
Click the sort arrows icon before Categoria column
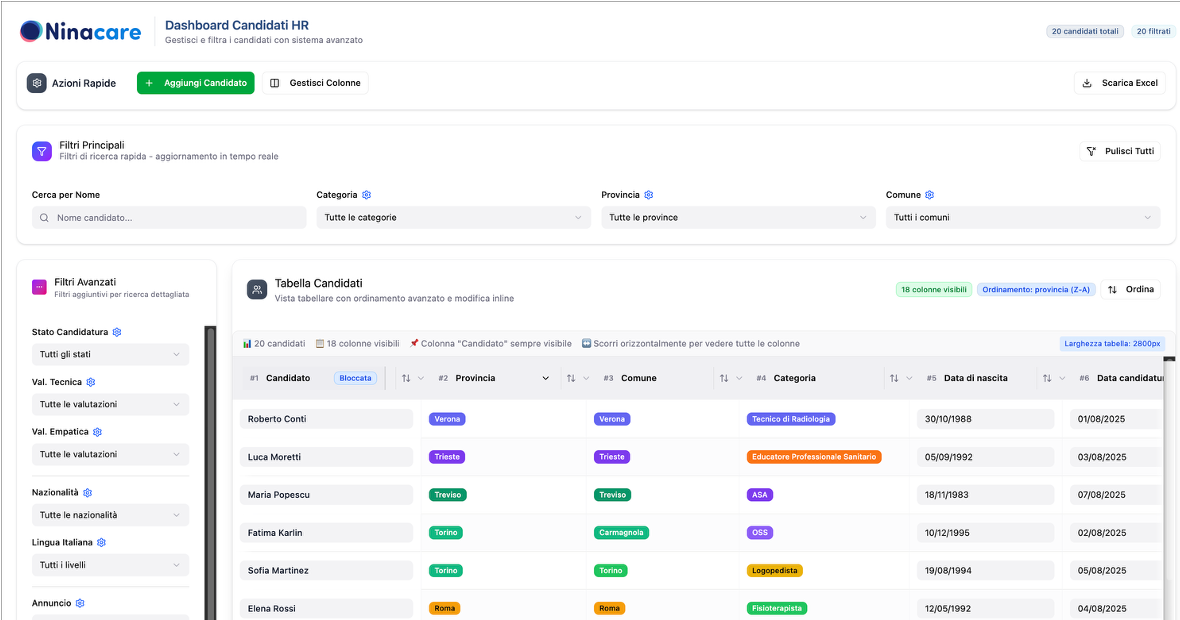(x=724, y=378)
